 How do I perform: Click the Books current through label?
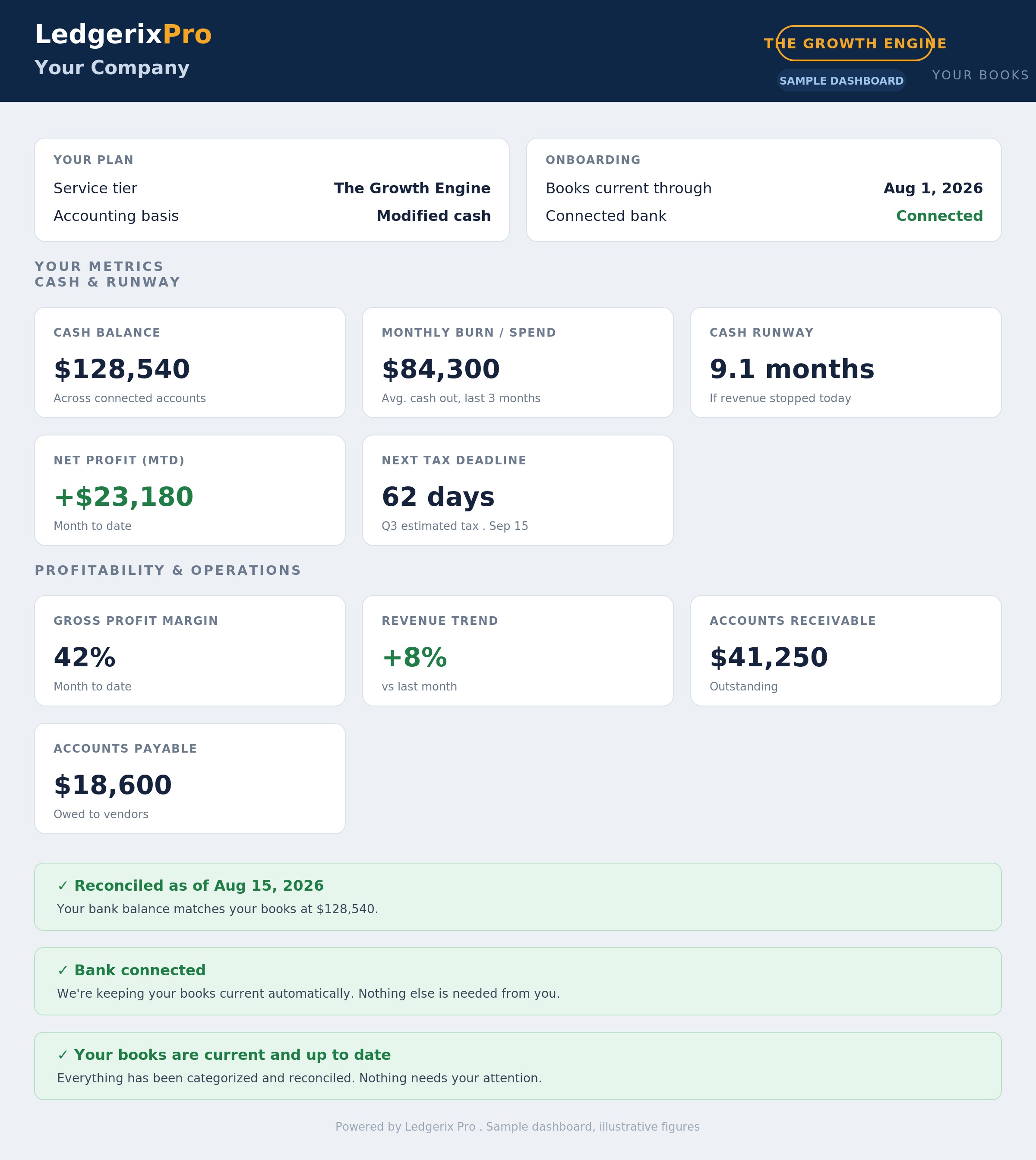pyautogui.click(x=629, y=189)
